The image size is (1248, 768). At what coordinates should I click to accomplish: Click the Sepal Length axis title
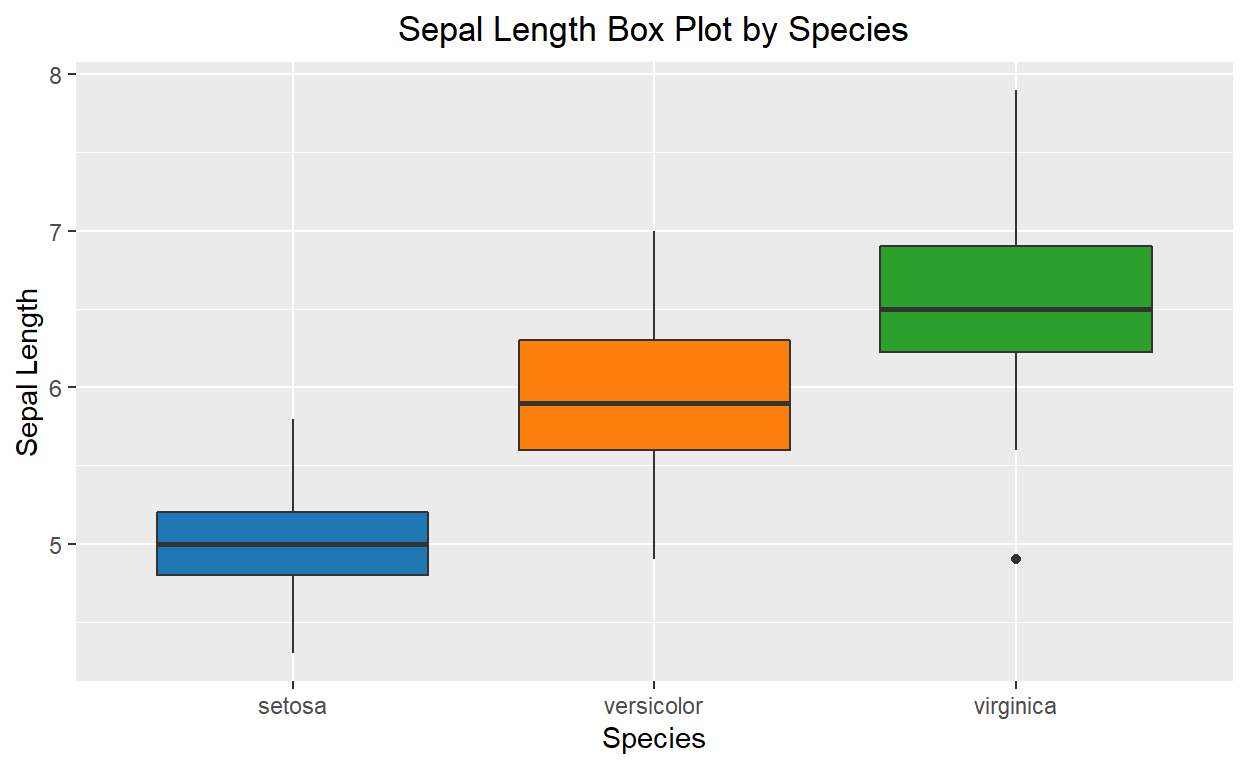pyautogui.click(x=29, y=372)
